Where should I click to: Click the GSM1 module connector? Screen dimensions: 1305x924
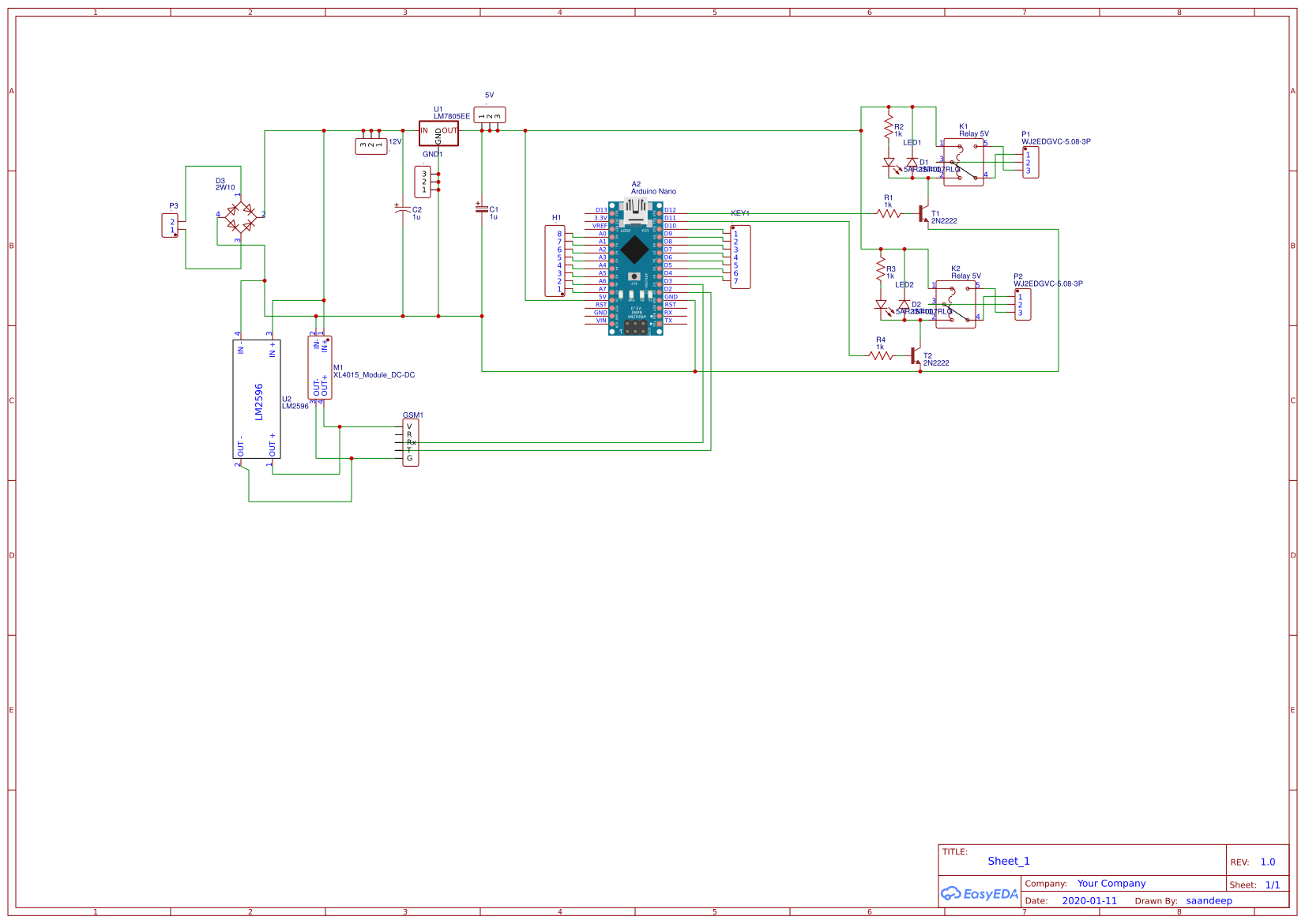(x=410, y=442)
